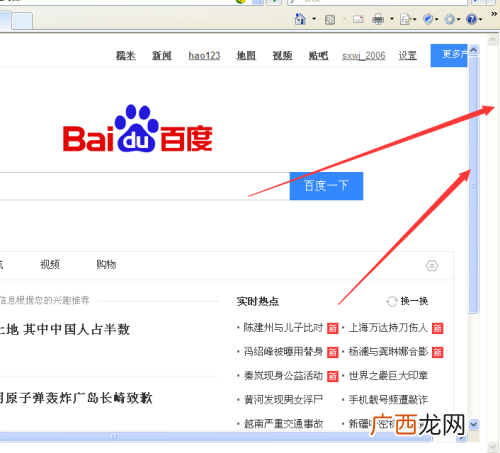Open the 贴吧 link
Screen dimensions: 500x453
point(318,55)
